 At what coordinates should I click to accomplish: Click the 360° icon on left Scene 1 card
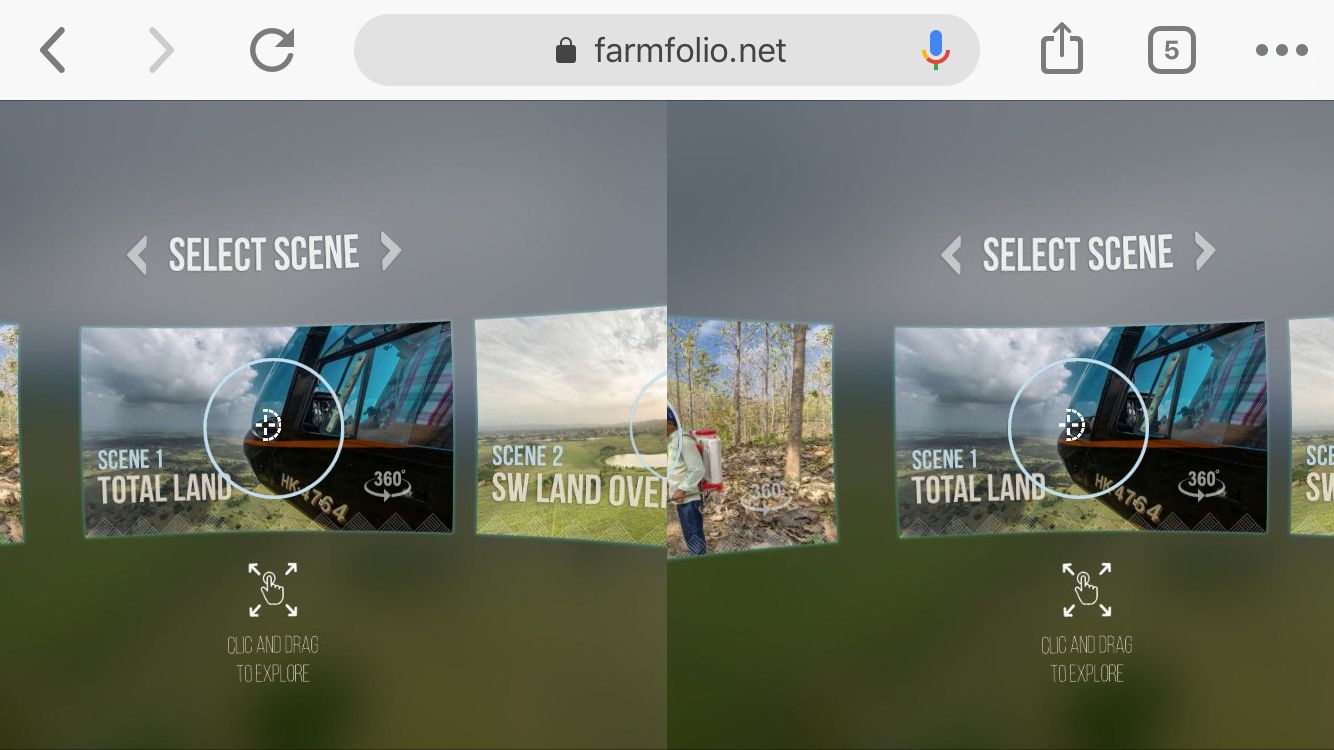[x=388, y=483]
